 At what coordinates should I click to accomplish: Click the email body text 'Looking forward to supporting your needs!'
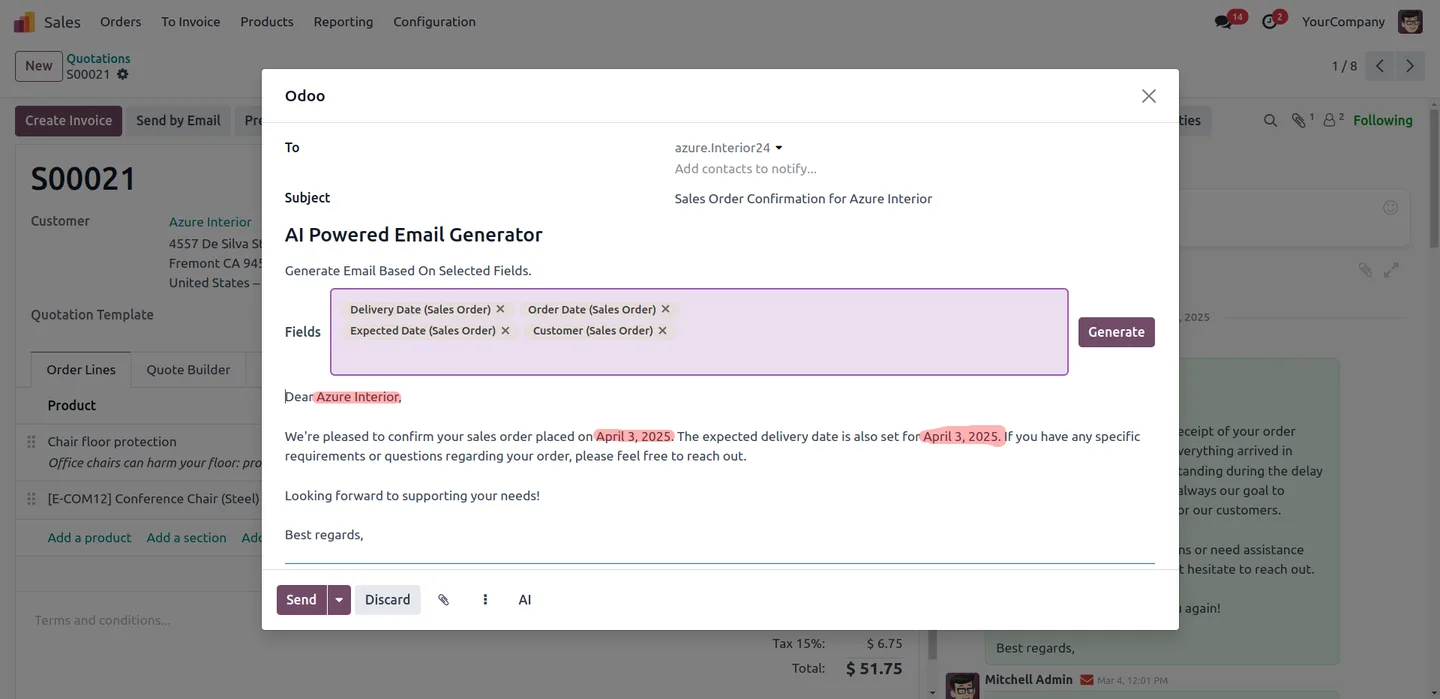[412, 496]
